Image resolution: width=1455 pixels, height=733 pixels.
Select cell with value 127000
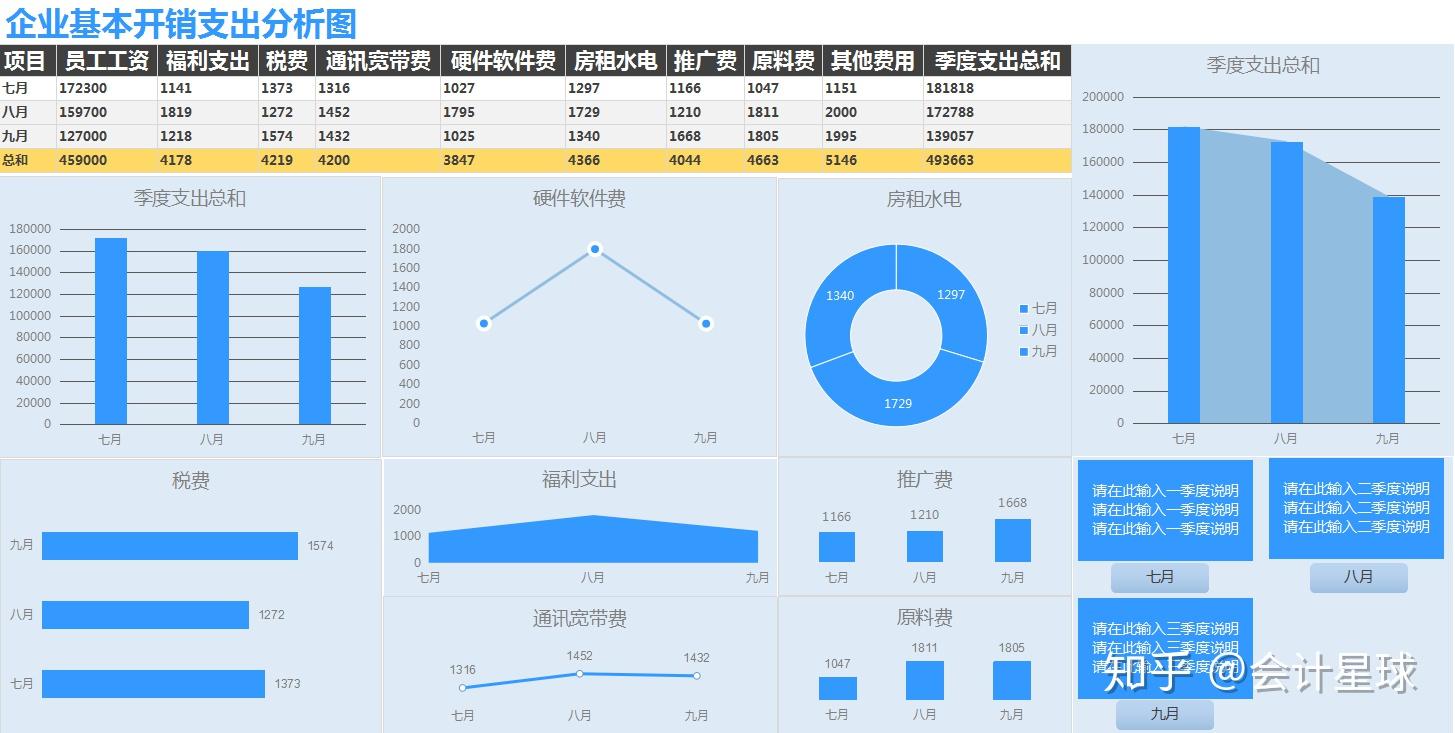107,136
